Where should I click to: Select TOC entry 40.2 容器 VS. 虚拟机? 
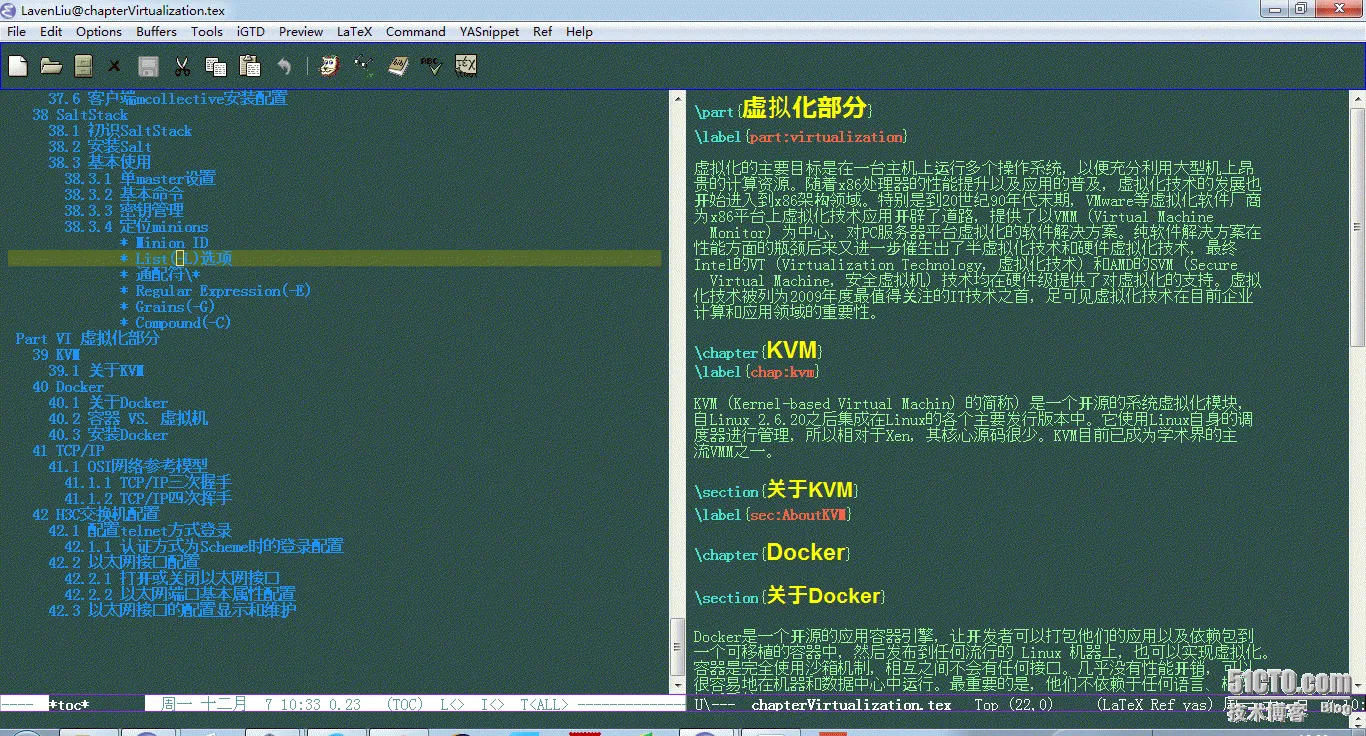128,419
